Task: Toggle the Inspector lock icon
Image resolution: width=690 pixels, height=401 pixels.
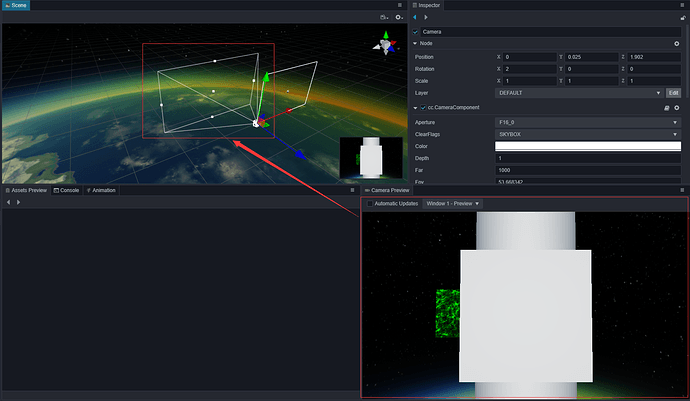Action: coord(683,18)
